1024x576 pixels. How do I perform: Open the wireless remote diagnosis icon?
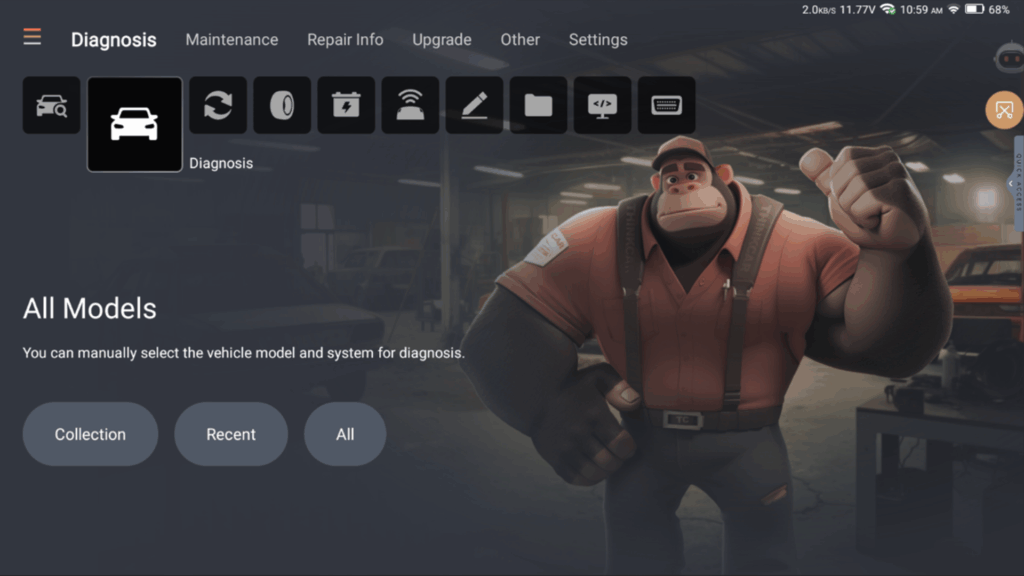point(410,105)
